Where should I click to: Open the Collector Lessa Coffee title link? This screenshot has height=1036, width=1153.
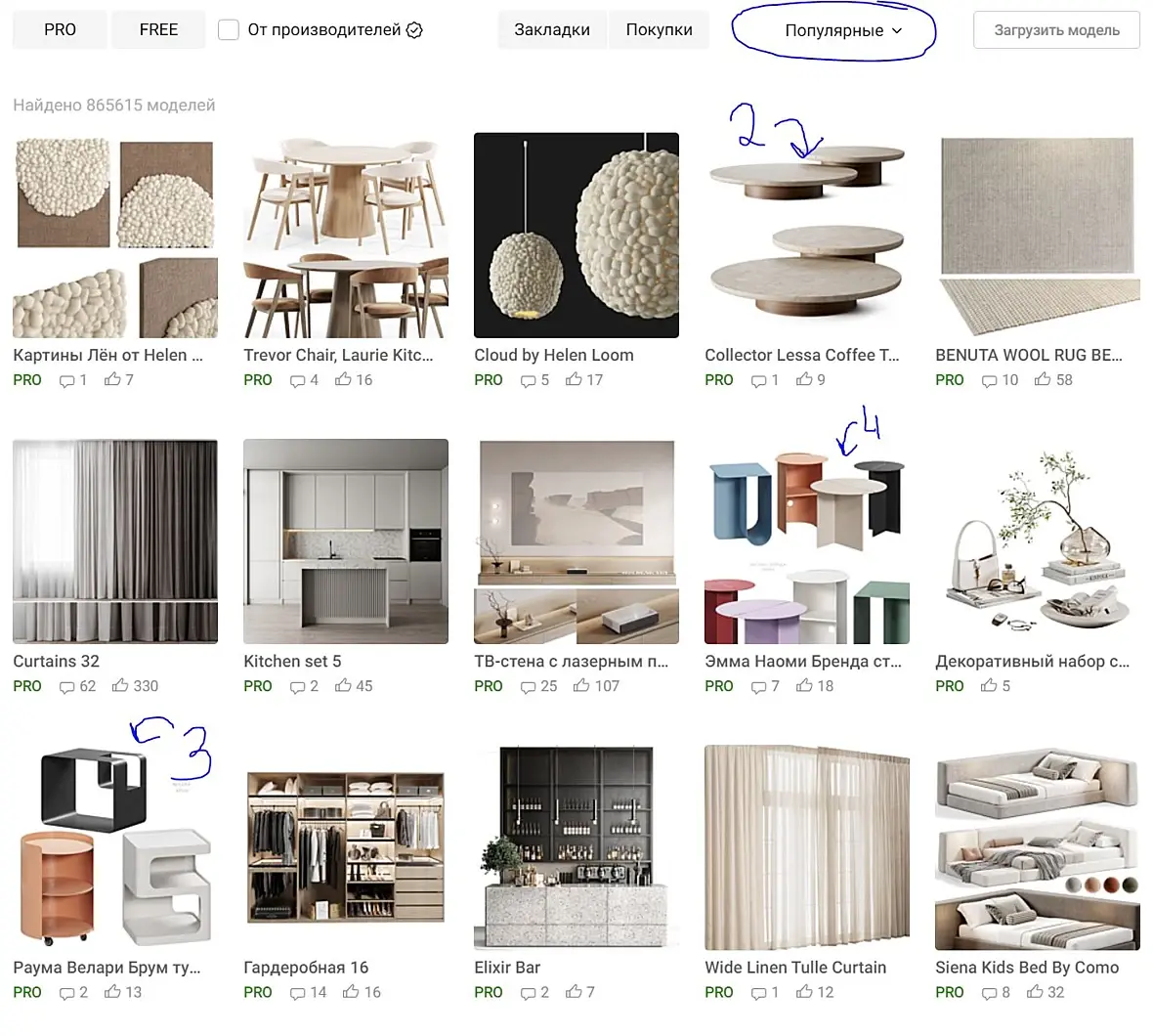tap(801, 355)
